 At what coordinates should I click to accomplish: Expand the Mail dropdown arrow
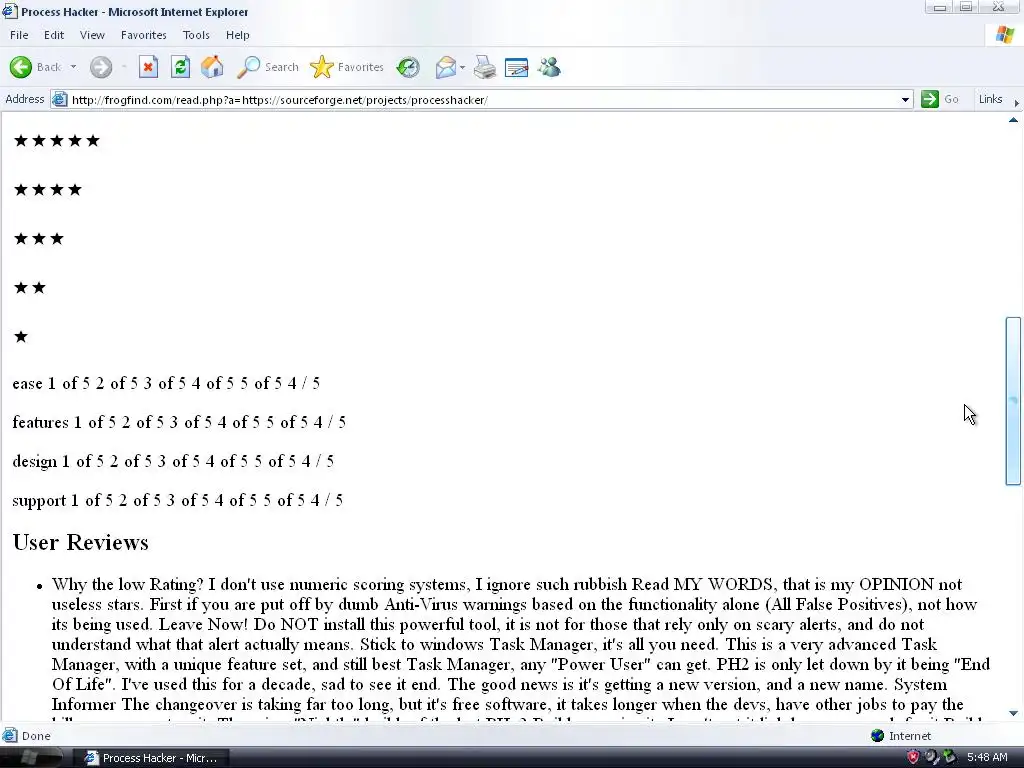pyautogui.click(x=462, y=67)
